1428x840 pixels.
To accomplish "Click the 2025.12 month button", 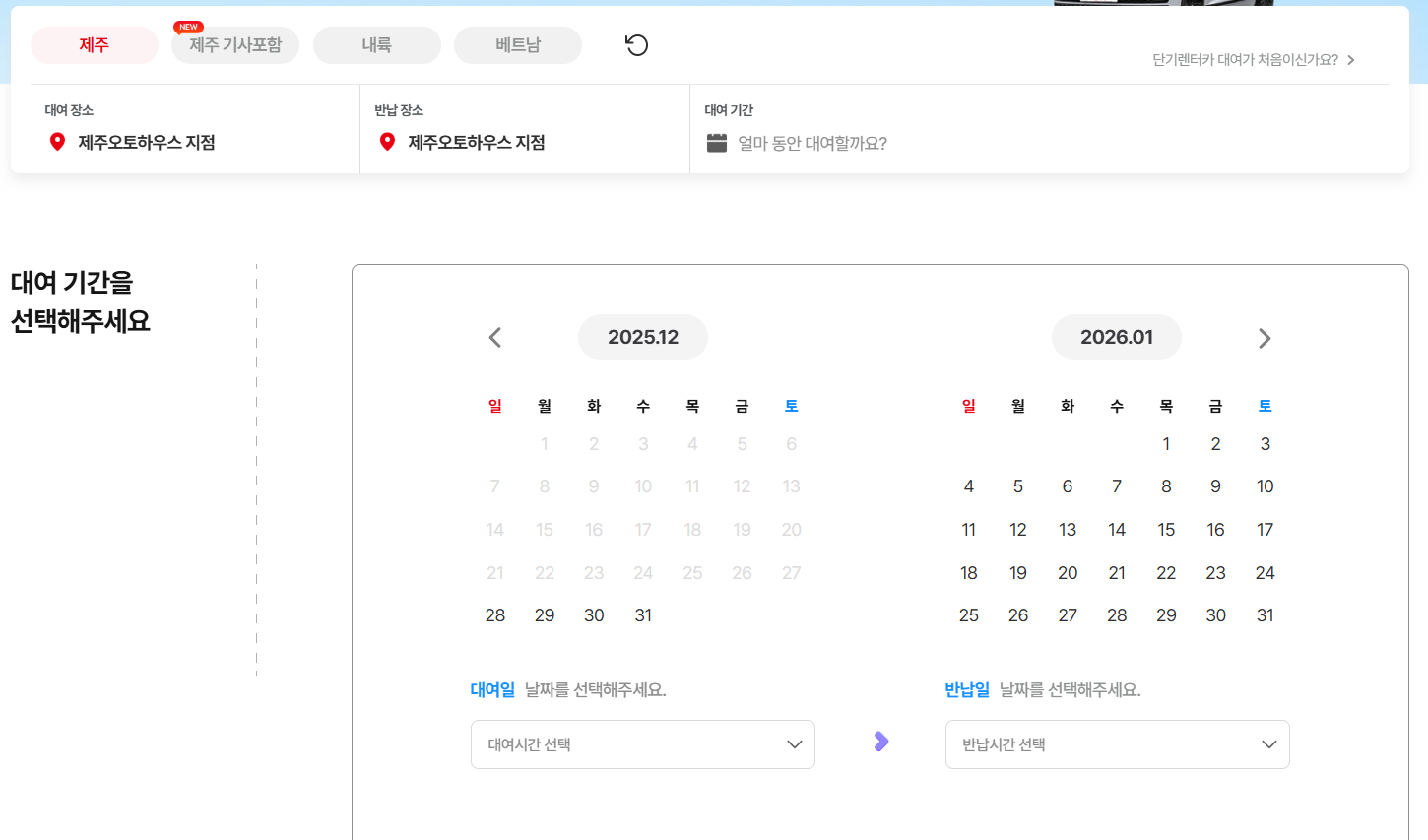I will coord(642,337).
